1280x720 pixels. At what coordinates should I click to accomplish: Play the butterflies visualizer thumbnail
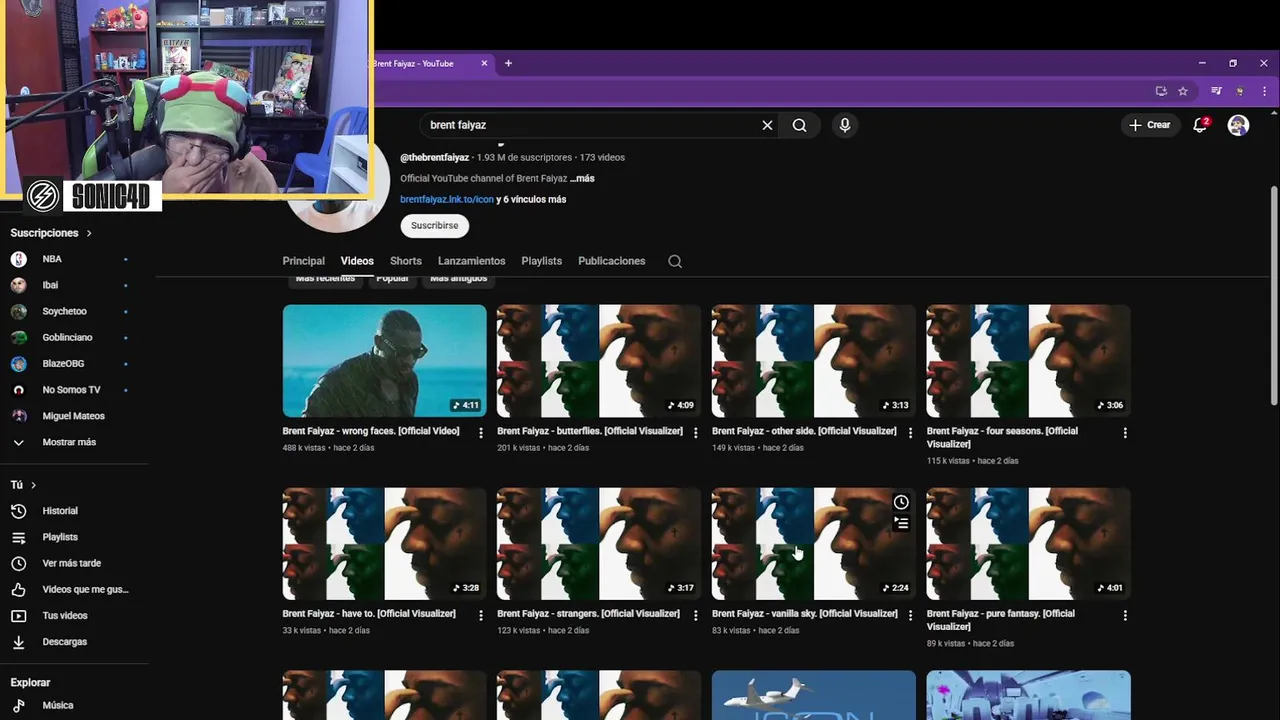click(599, 361)
